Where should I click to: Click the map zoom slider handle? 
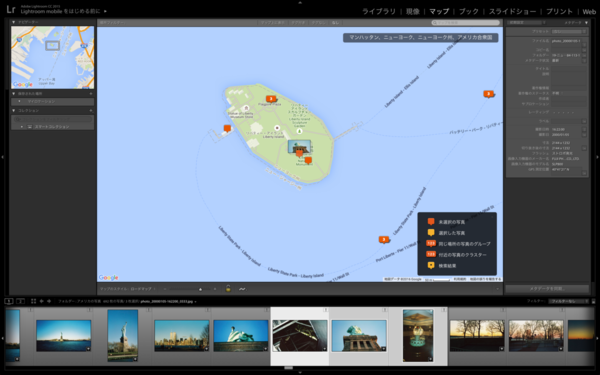tap(200, 289)
